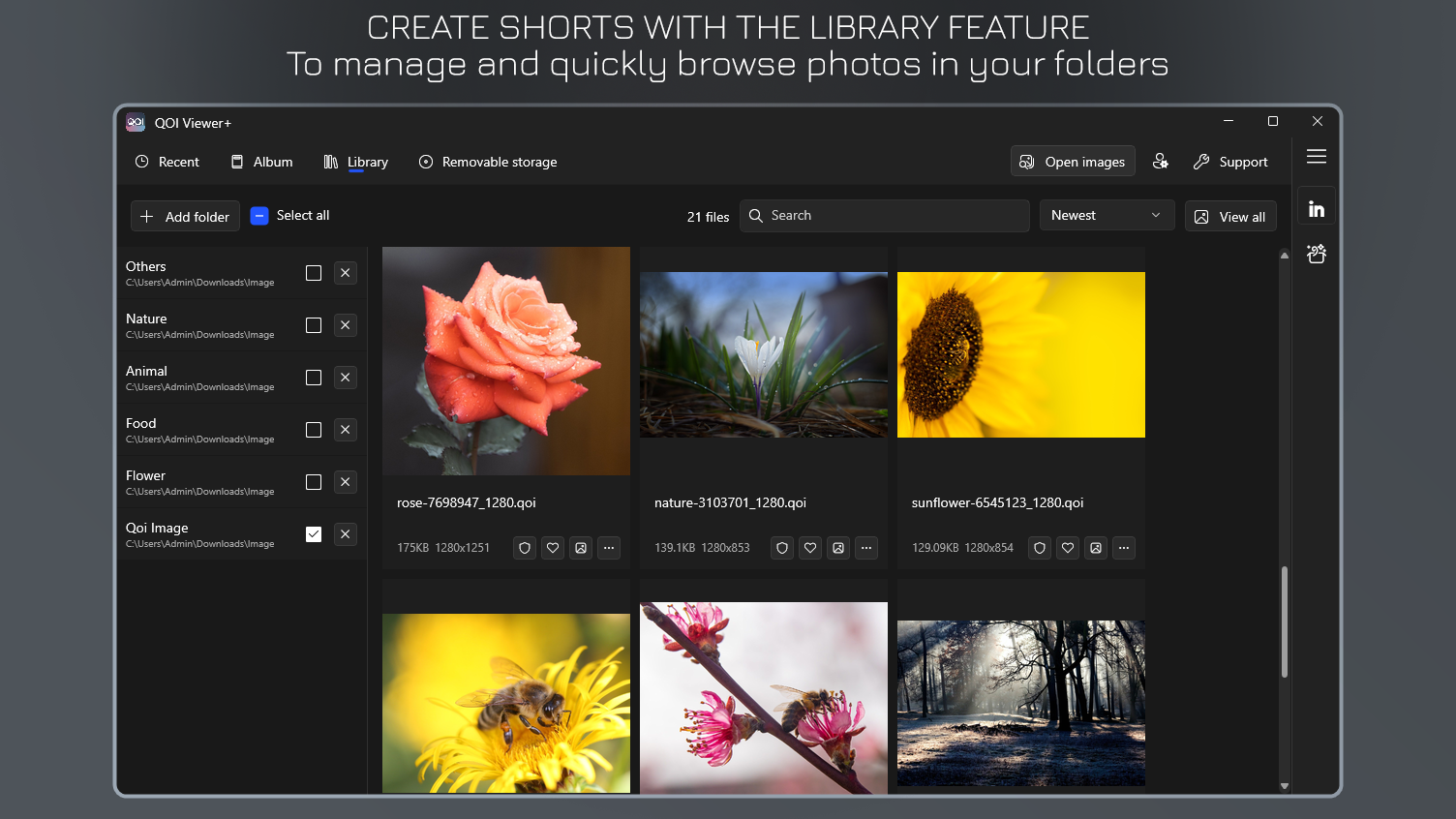Click the Open images button
Viewport: 1456px width, 819px height.
pyautogui.click(x=1073, y=162)
